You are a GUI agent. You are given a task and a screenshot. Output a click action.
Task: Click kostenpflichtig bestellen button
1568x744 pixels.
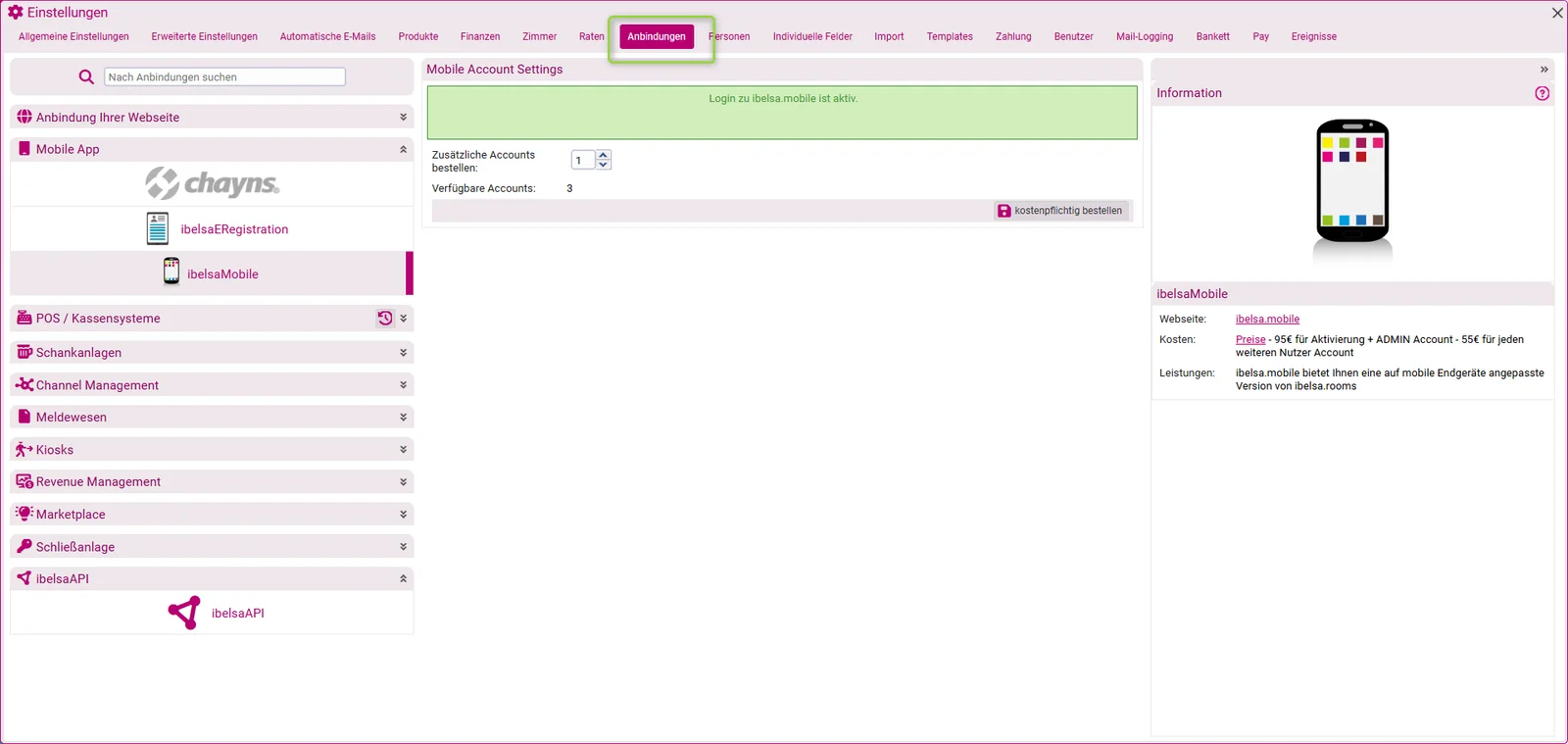tap(1061, 211)
